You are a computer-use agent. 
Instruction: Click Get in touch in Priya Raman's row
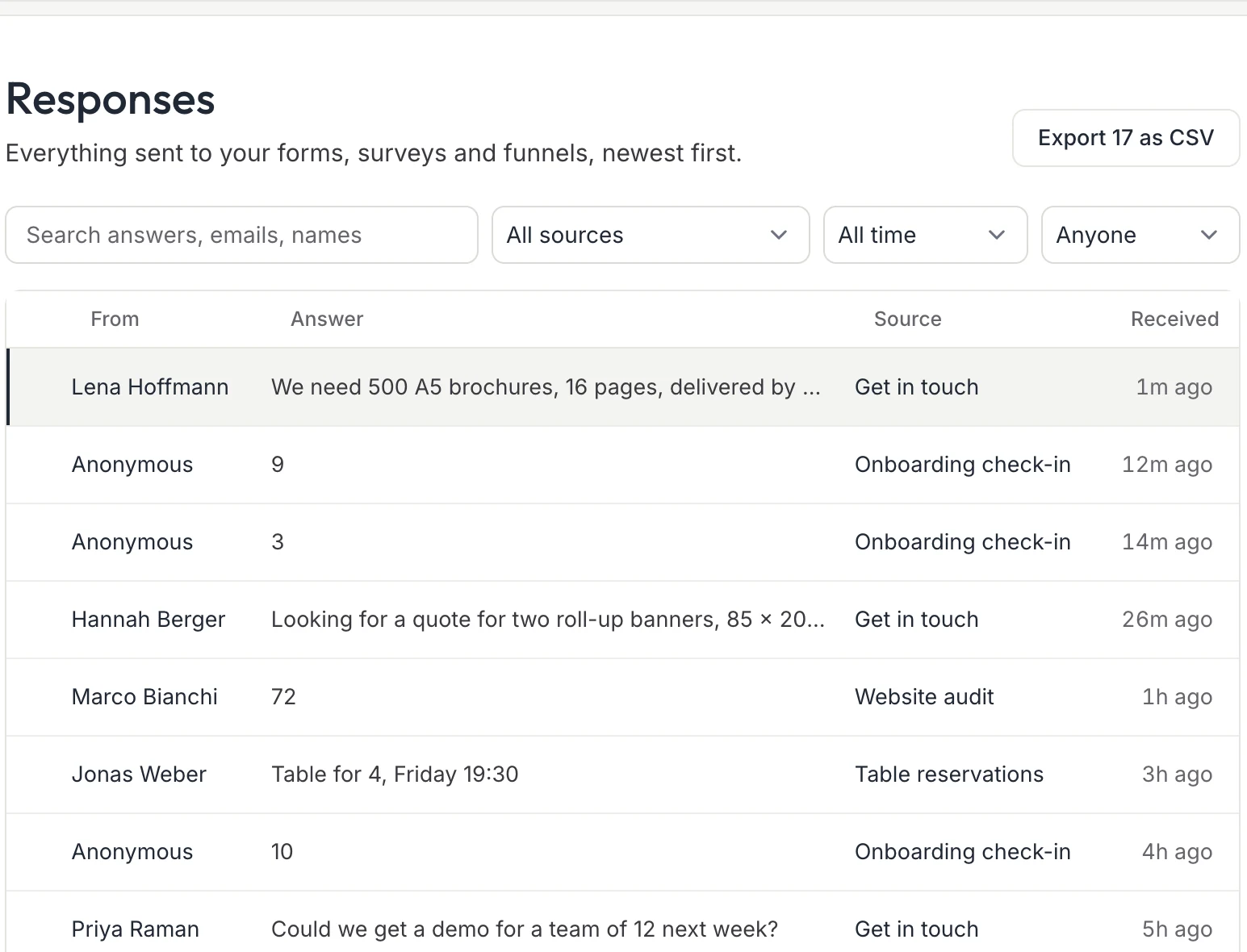tap(917, 929)
